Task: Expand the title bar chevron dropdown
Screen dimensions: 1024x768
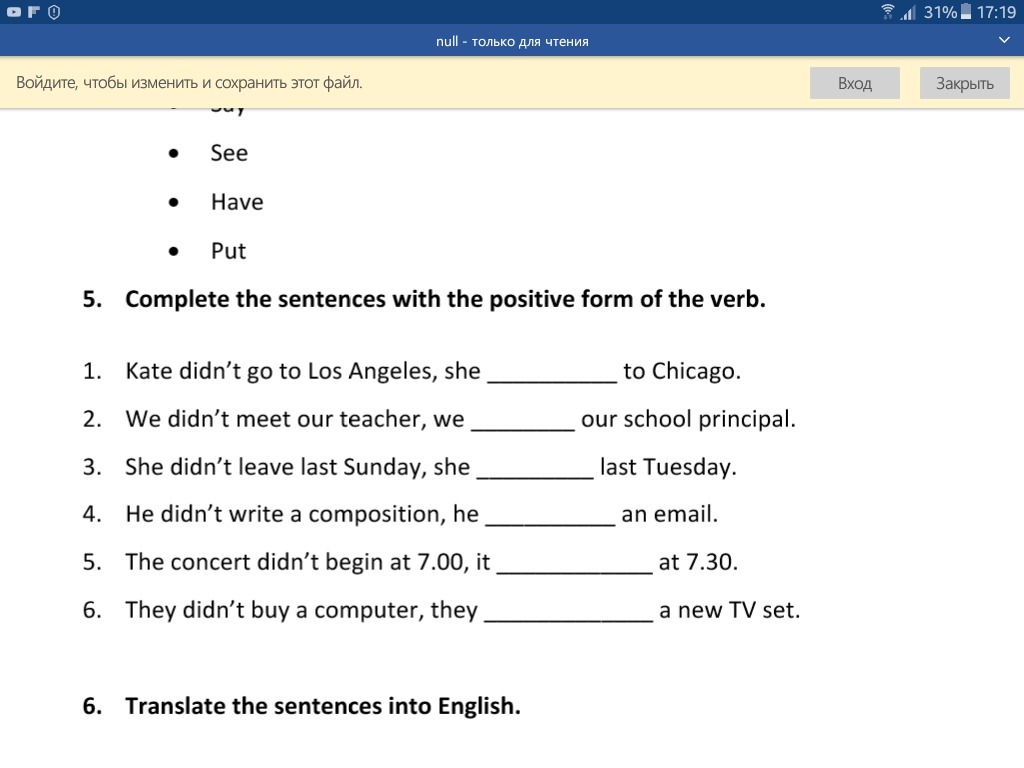Action: click(x=1004, y=40)
